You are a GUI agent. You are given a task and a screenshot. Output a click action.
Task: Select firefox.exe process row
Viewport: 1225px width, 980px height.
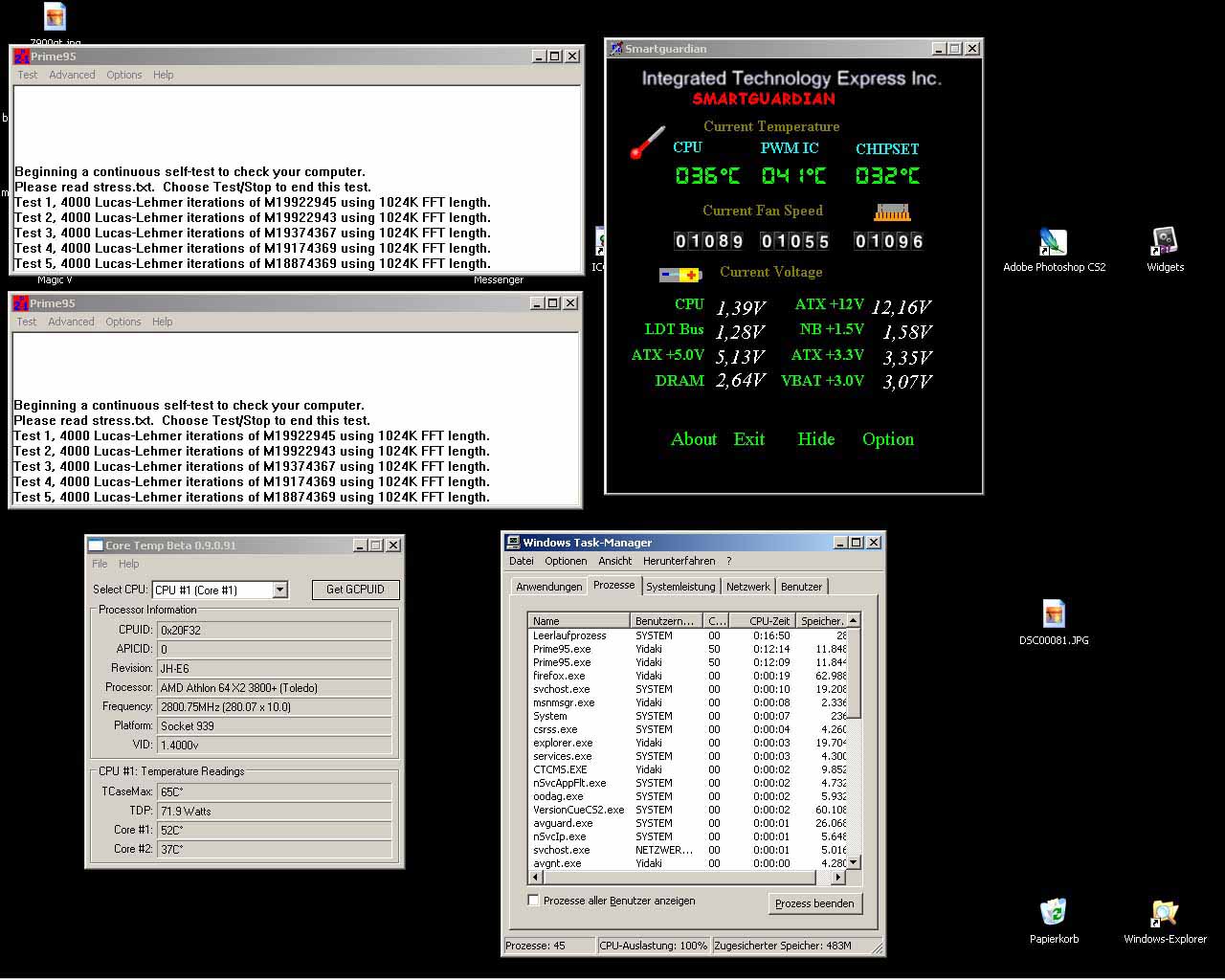[x=687, y=676]
